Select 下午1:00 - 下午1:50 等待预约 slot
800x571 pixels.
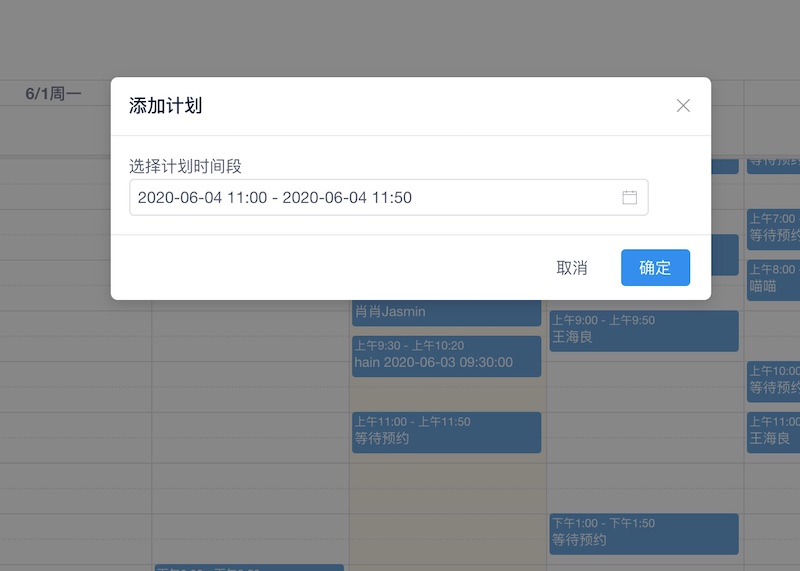[x=643, y=533]
